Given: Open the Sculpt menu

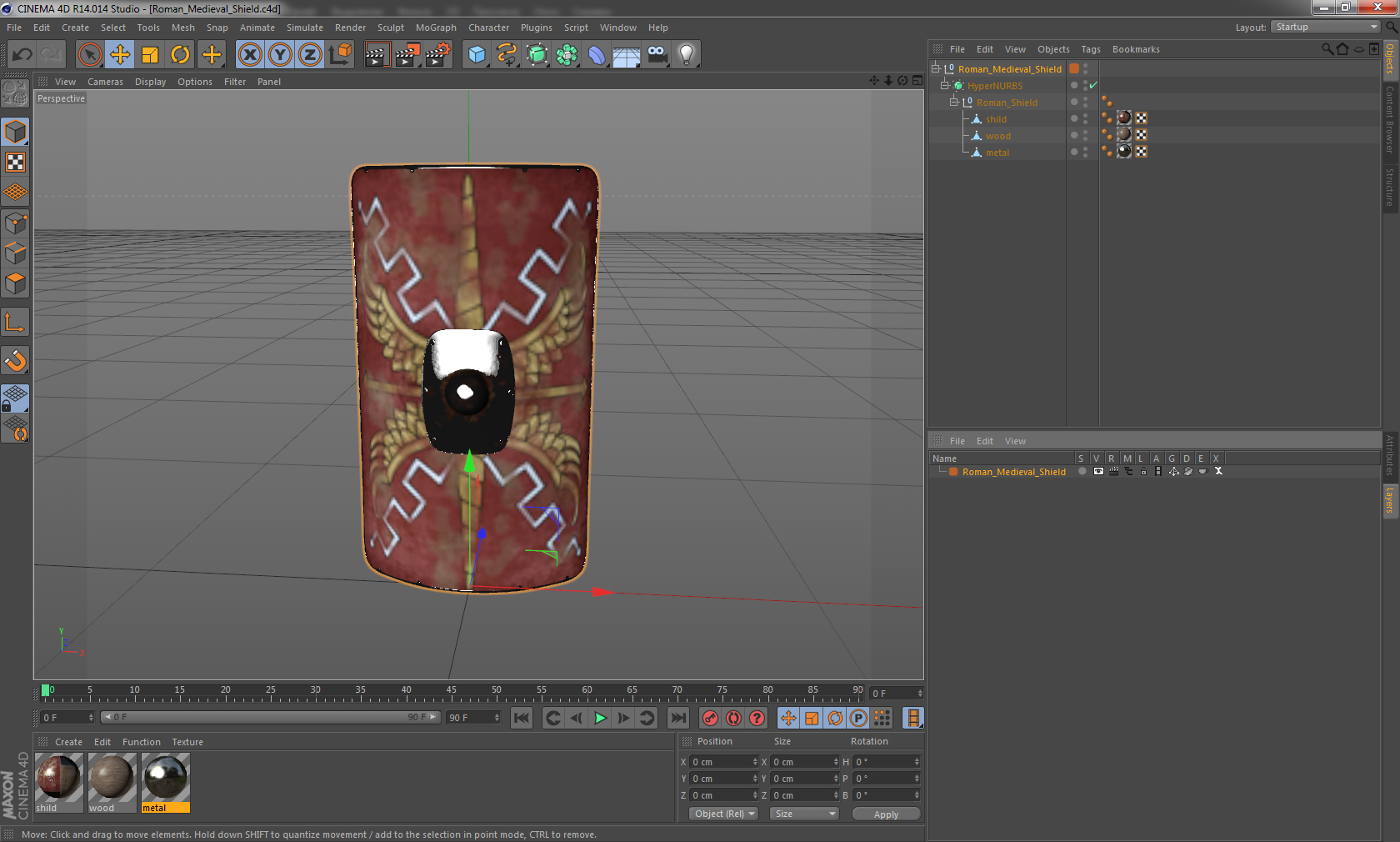Looking at the screenshot, I should [390, 28].
